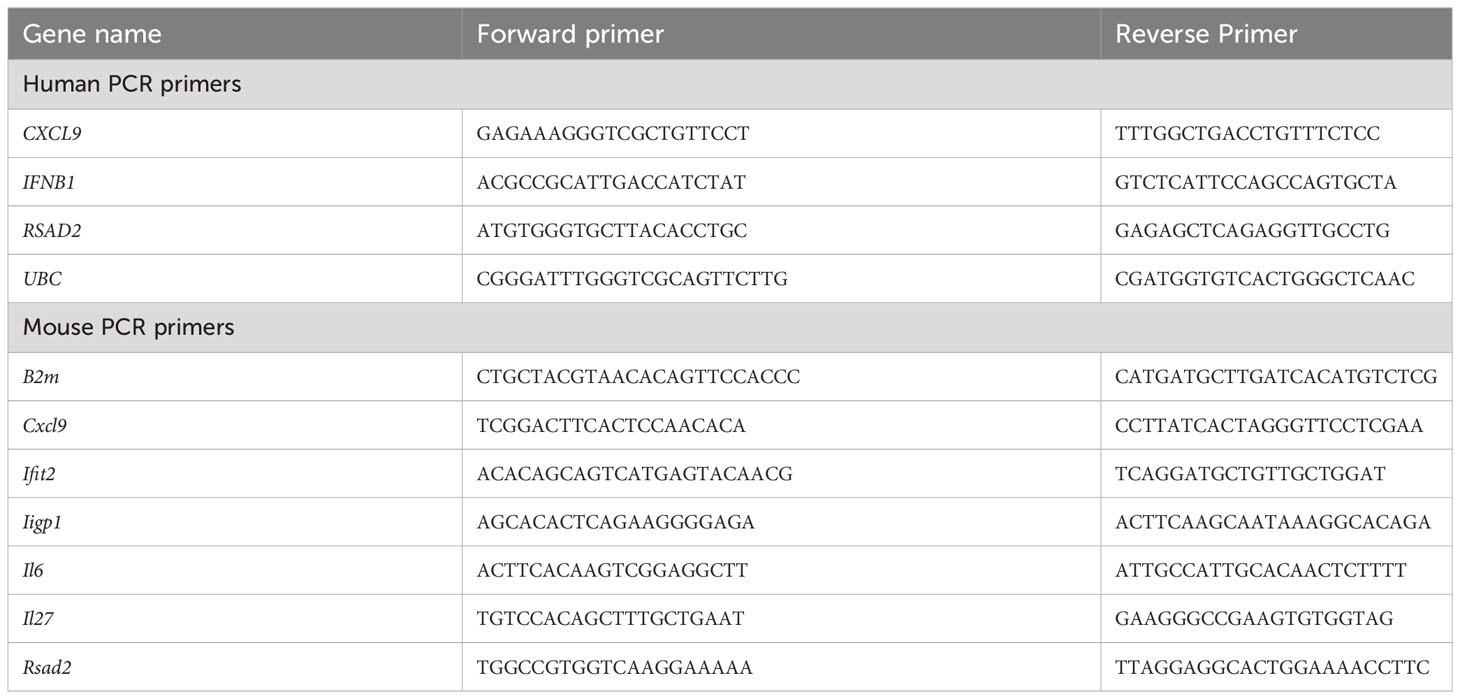Click the Human PCR primers section row

click(730, 84)
